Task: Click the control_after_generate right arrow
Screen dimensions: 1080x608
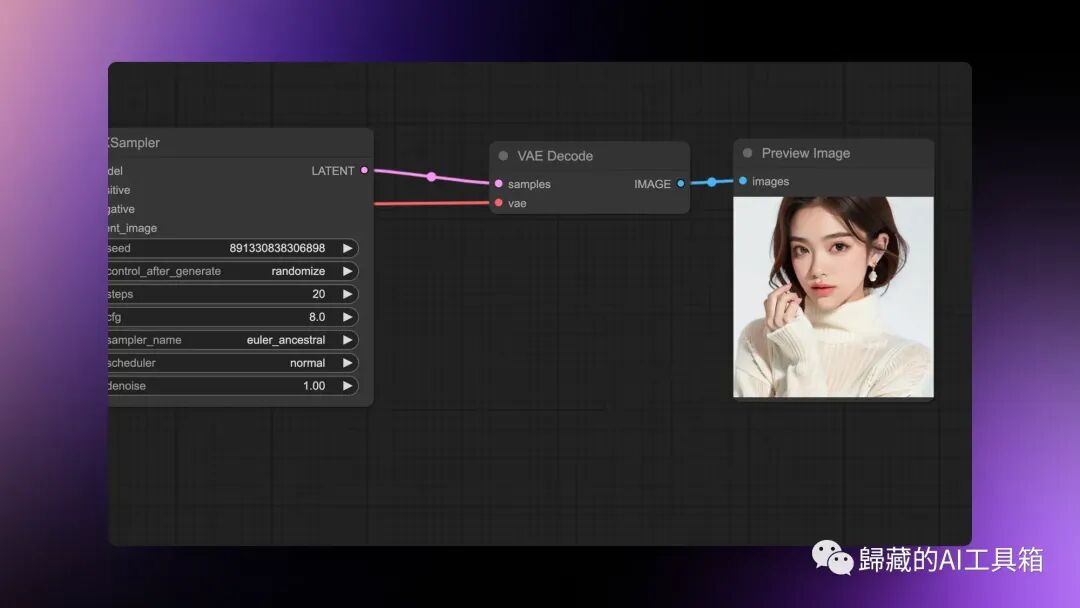Action: 347,271
